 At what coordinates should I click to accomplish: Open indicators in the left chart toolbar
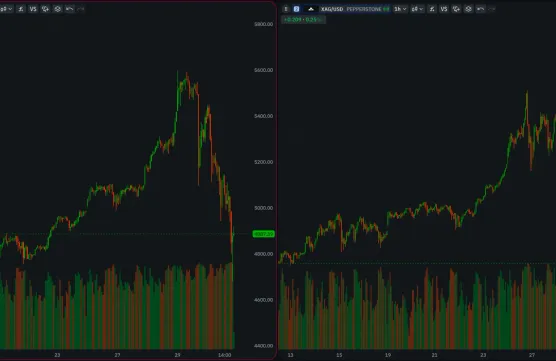21,9
